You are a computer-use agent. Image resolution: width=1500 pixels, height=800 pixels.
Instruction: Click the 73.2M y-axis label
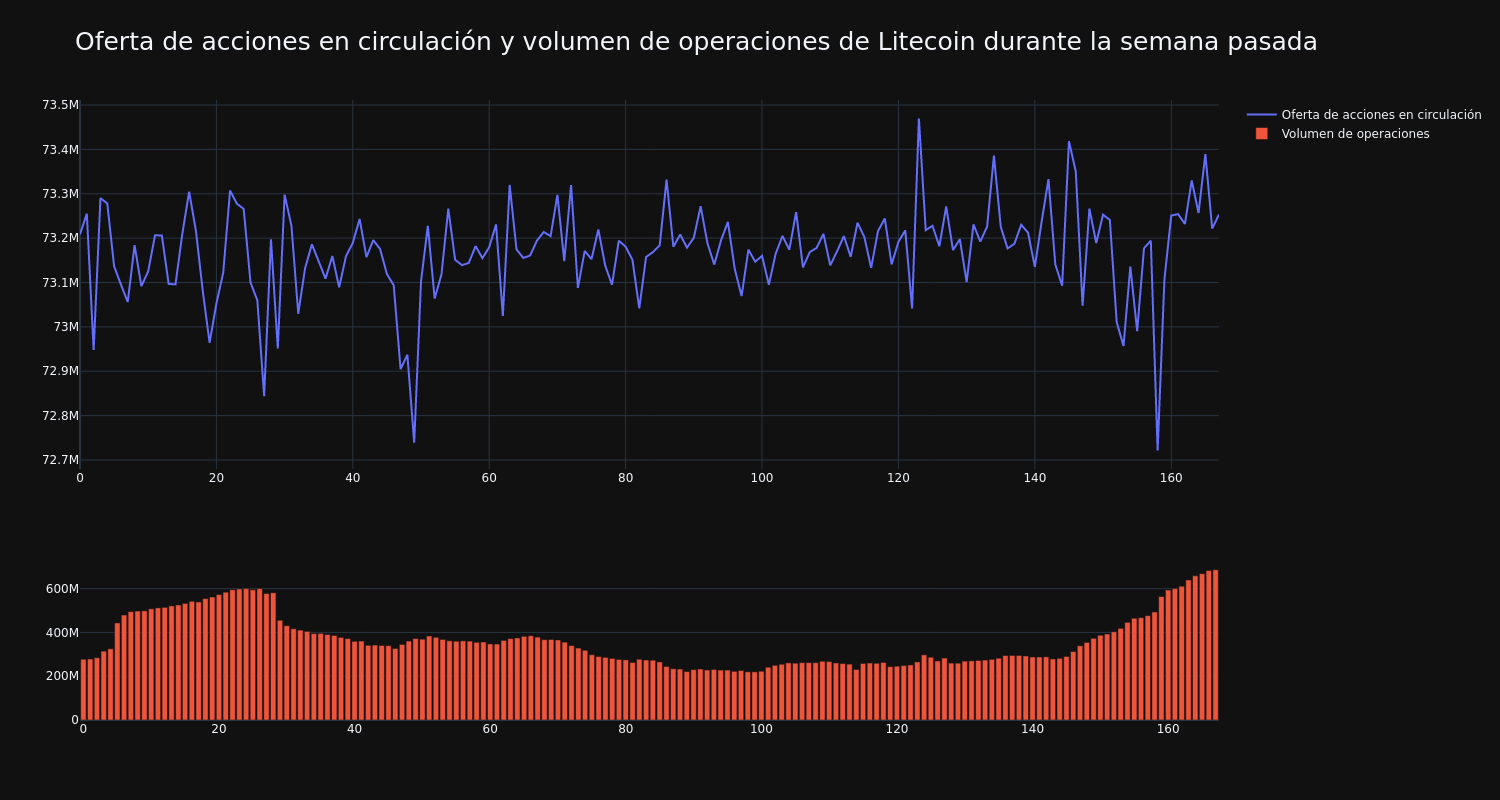[x=60, y=238]
